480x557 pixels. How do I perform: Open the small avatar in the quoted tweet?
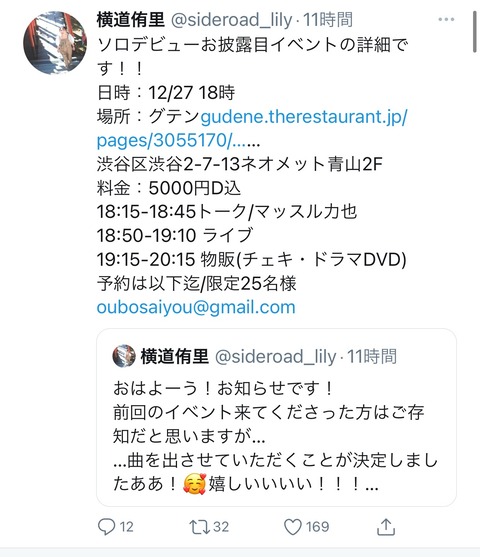tap(124, 356)
